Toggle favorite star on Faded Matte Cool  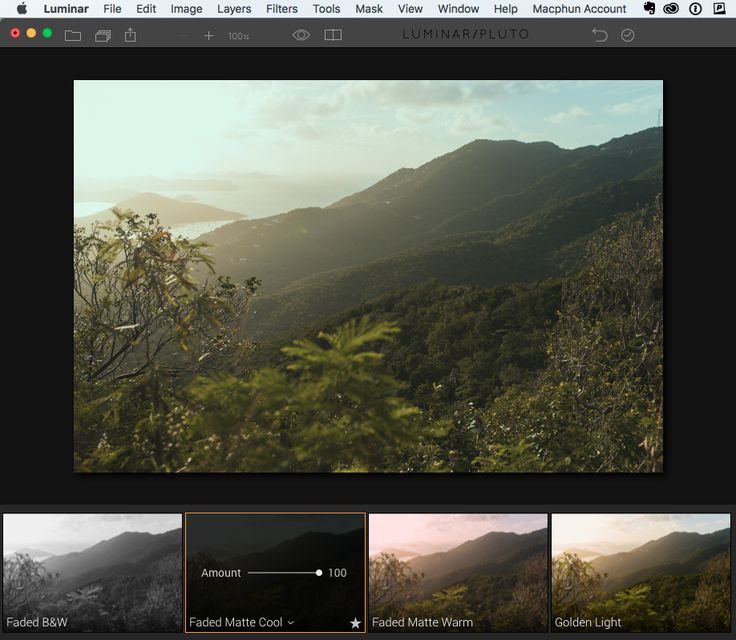coord(355,623)
